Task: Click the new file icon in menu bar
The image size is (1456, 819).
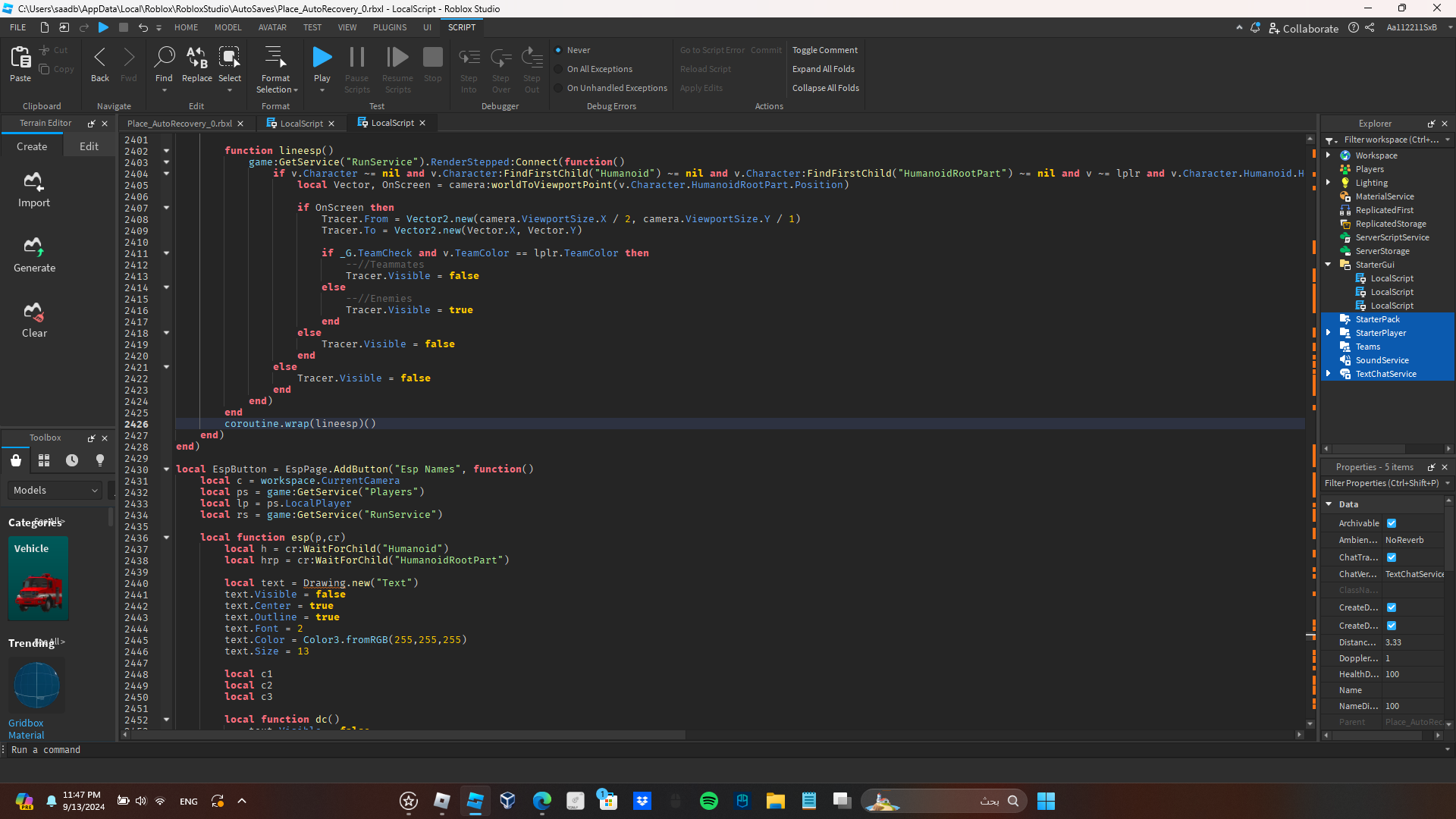Action: 45,27
